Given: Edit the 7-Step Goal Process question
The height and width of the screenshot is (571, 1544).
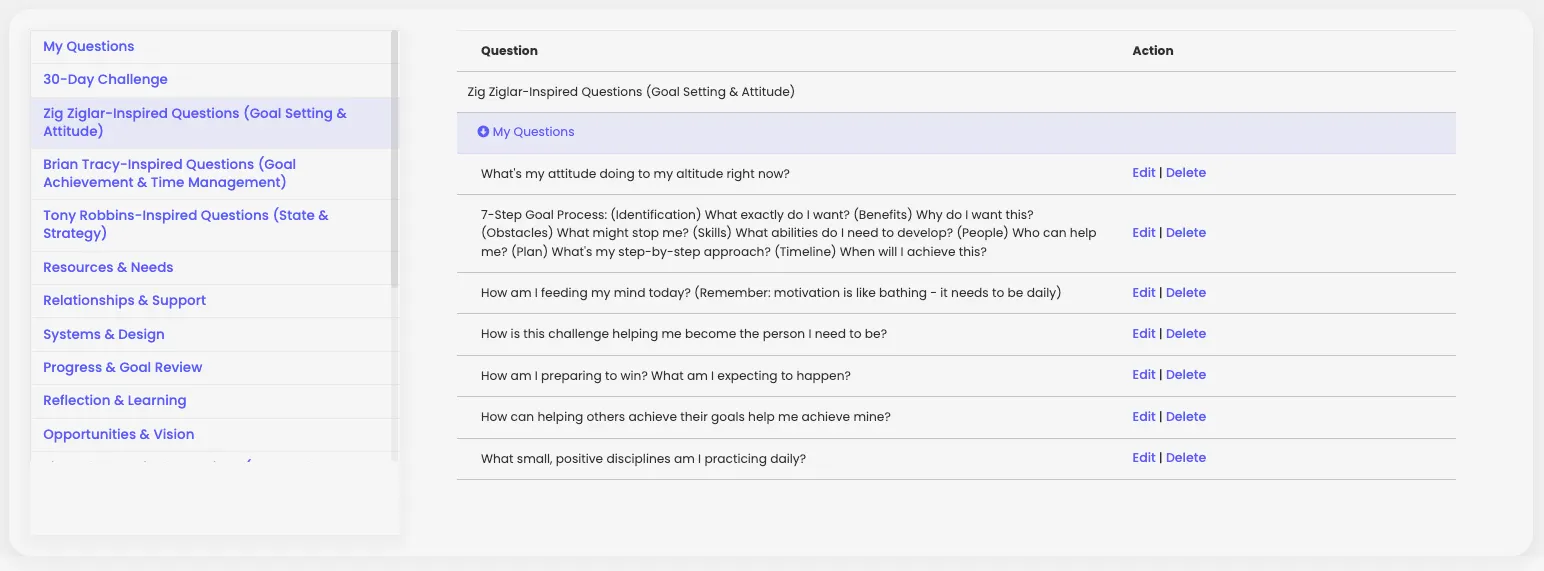Looking at the screenshot, I should 1143,233.
